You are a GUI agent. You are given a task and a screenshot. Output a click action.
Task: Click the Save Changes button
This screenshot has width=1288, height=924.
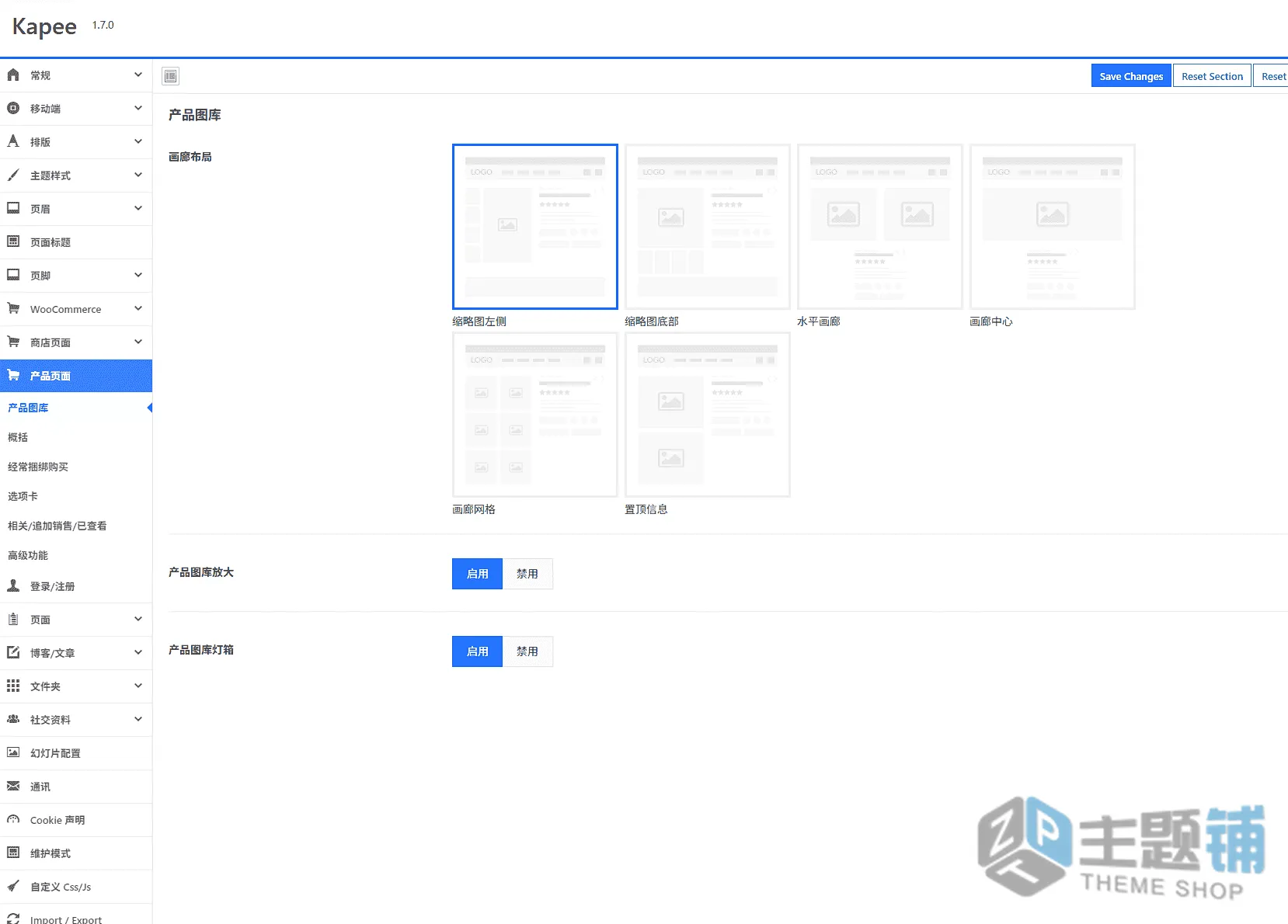click(1131, 76)
